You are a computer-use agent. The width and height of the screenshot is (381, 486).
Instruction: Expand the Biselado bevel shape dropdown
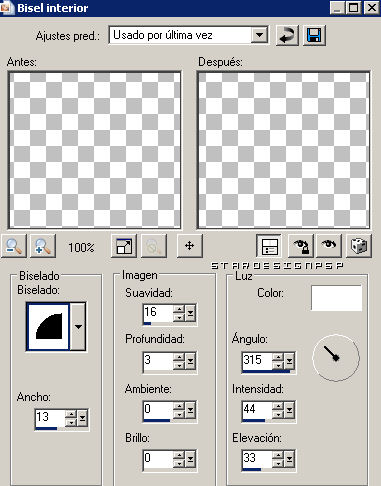click(78, 327)
